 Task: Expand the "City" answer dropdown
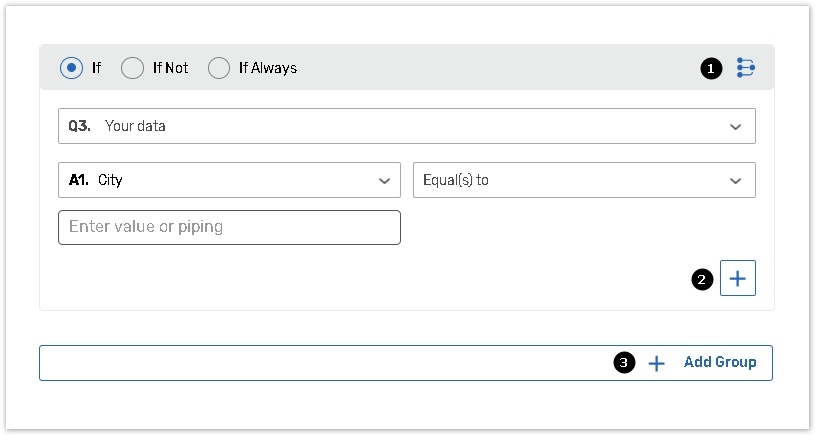[229, 180]
